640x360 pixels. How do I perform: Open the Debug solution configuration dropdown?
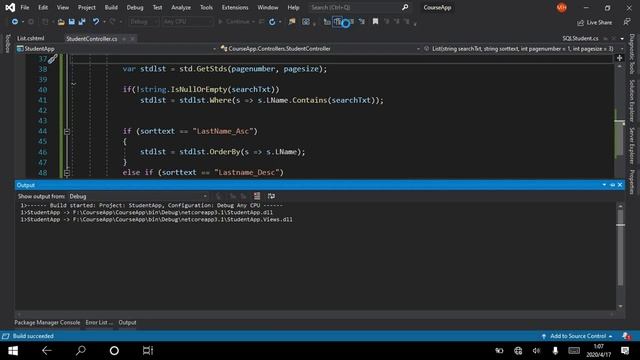coord(143,22)
